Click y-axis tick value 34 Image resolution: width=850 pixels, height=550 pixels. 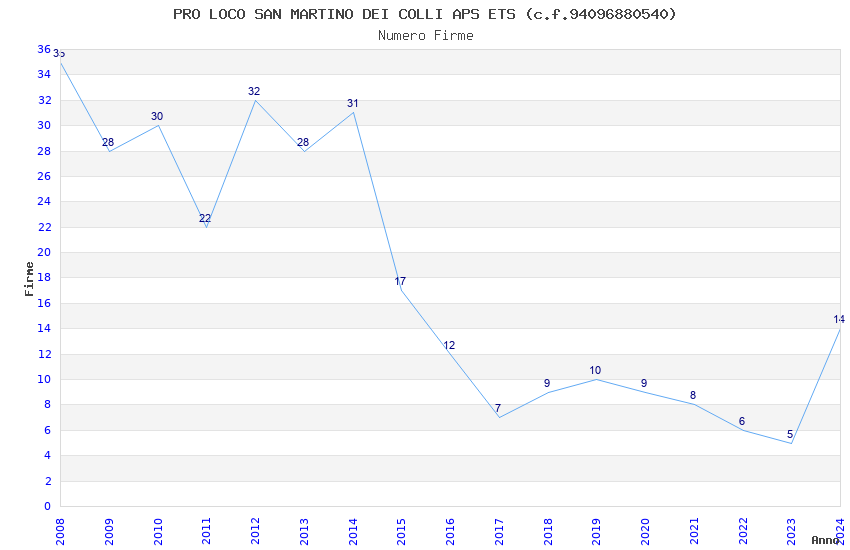(x=44, y=74)
